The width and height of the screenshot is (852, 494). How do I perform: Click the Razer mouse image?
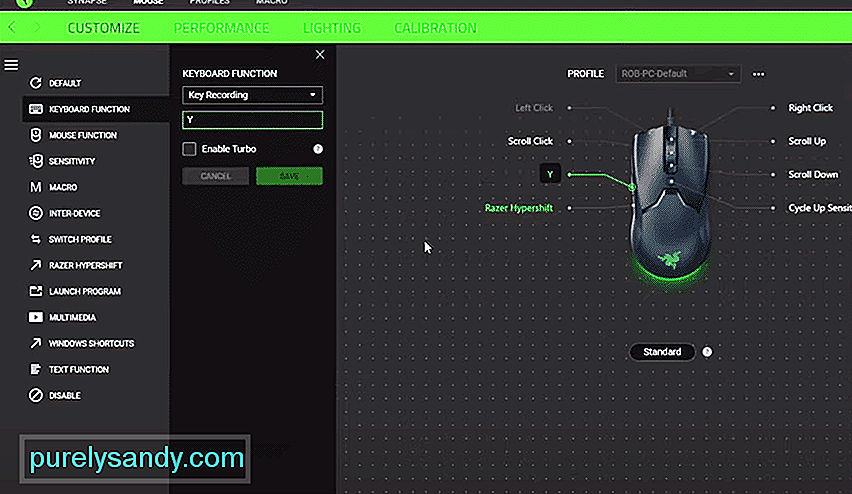tap(671, 200)
